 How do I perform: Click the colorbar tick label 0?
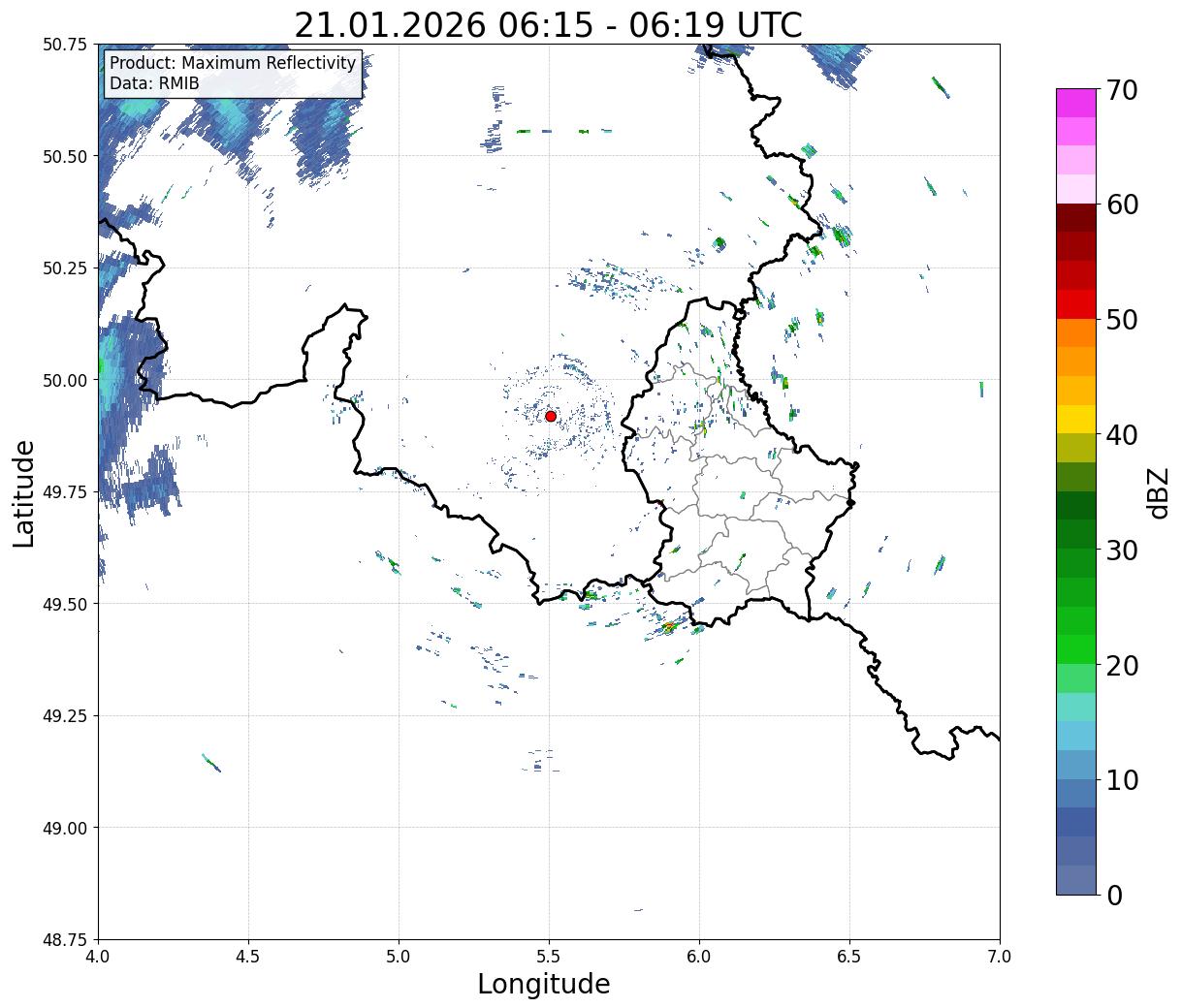coord(1113,895)
